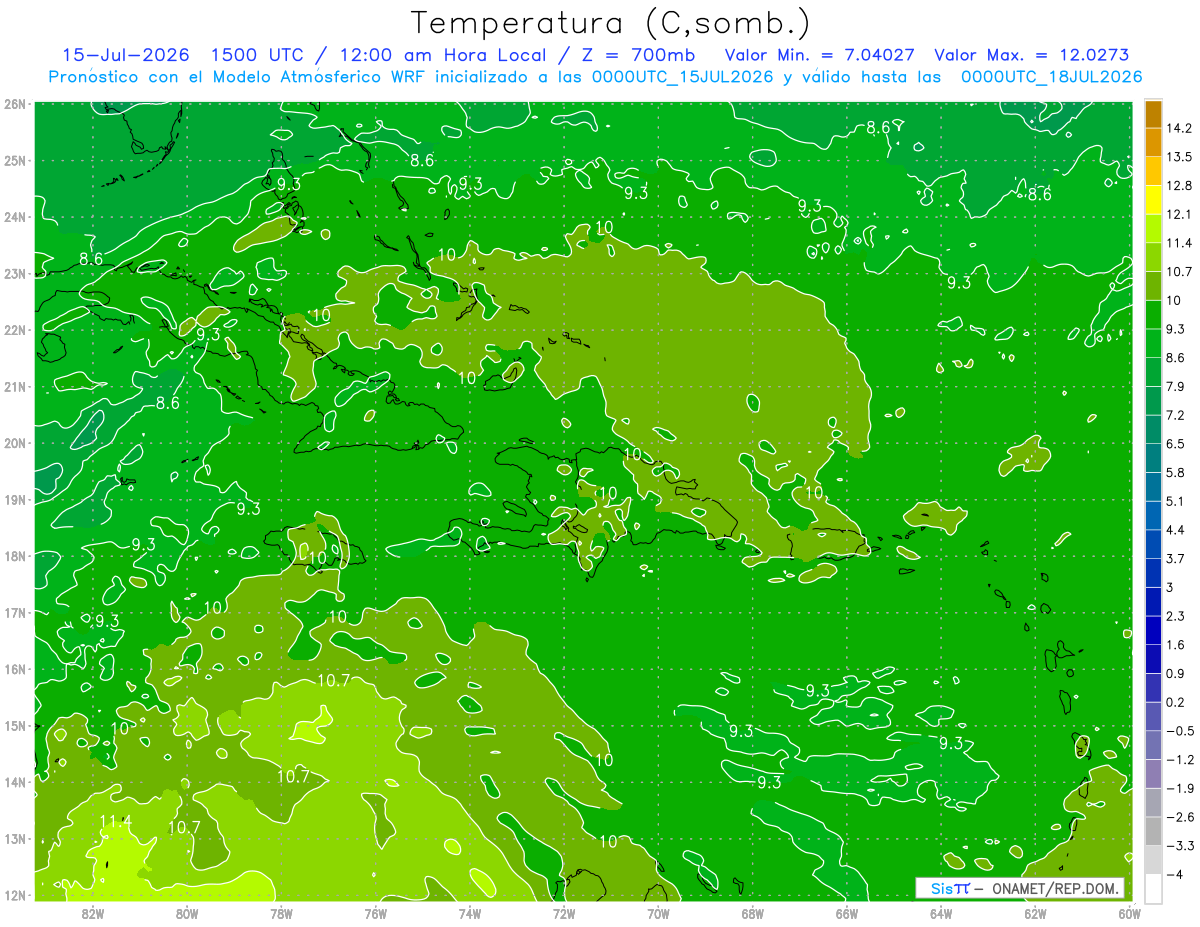
Task: Click the 'Valor Min. = 7.04027' readout
Action: pyautogui.click(x=820, y=54)
